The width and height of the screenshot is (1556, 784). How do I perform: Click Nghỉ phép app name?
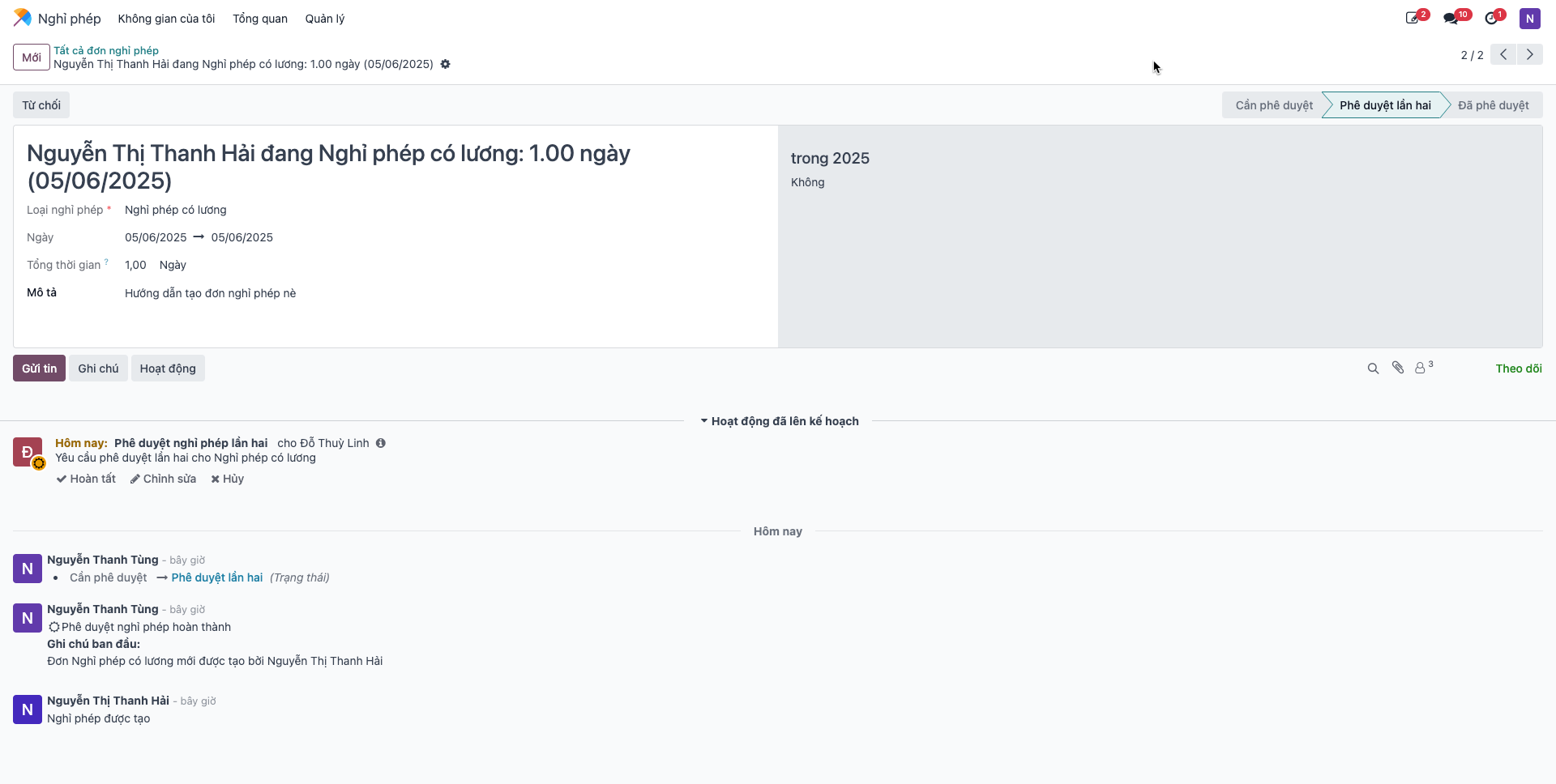pos(70,19)
